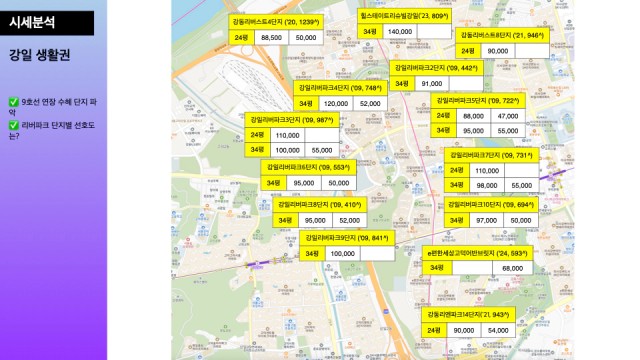Select the '강동리버스트4단지' title label

[x=276, y=22]
